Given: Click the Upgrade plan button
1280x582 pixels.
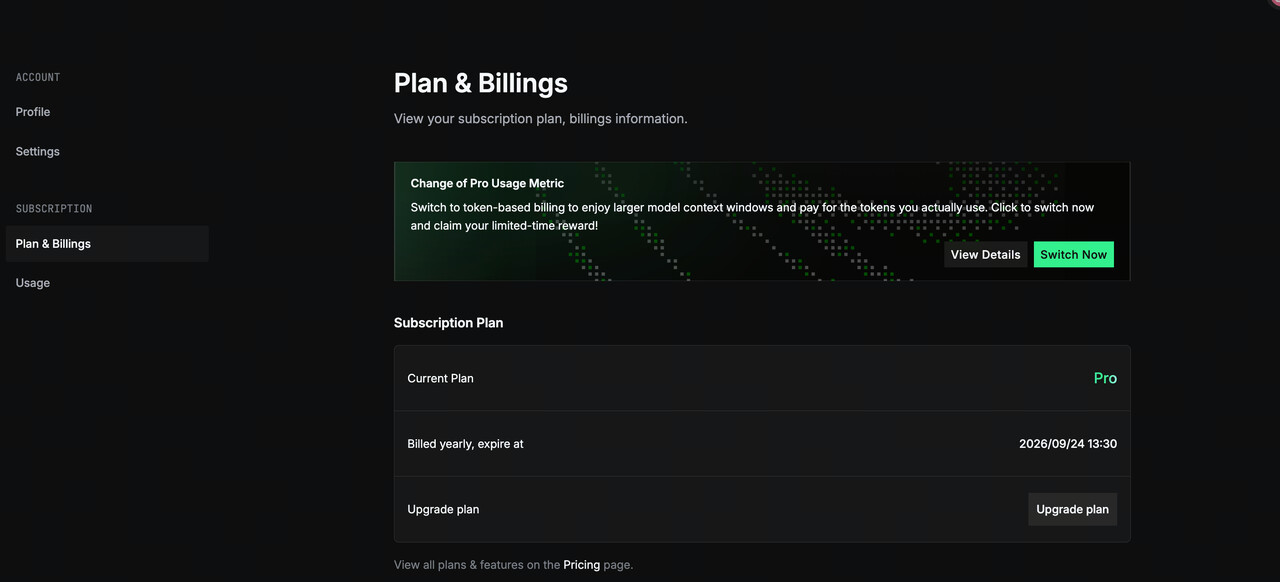Looking at the screenshot, I should (1072, 509).
